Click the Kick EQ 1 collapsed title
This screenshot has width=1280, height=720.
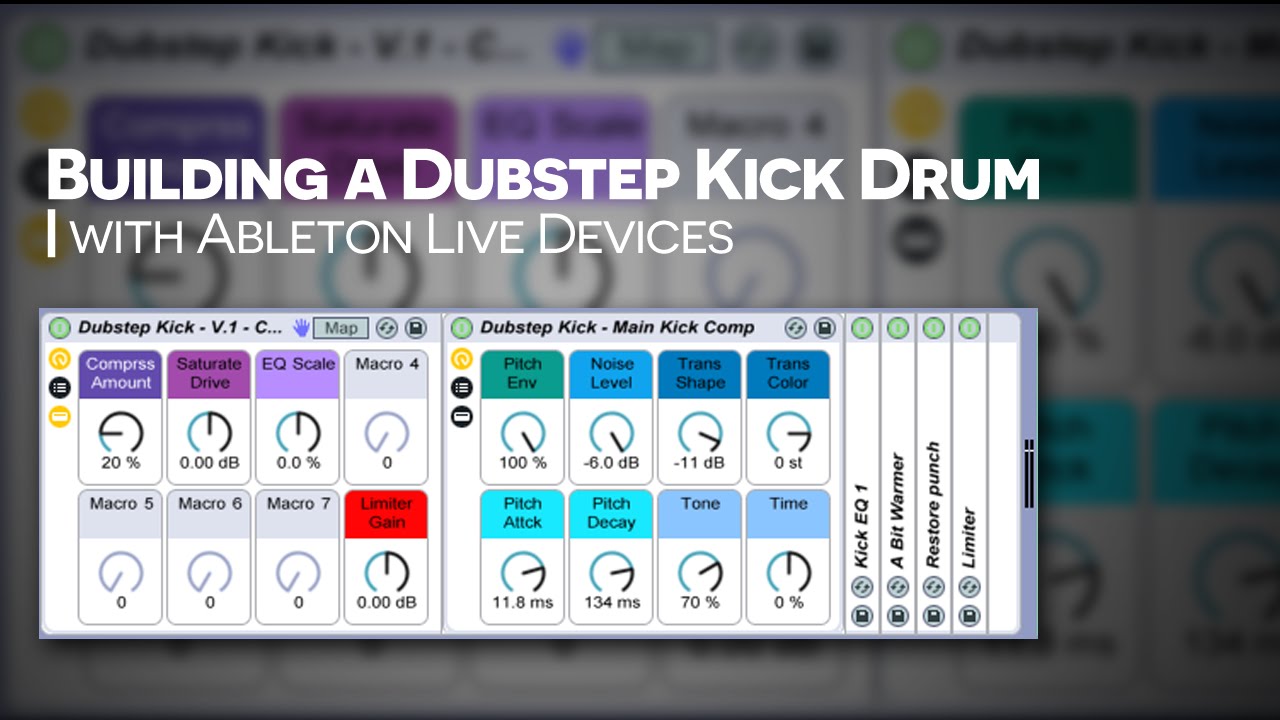[862, 529]
